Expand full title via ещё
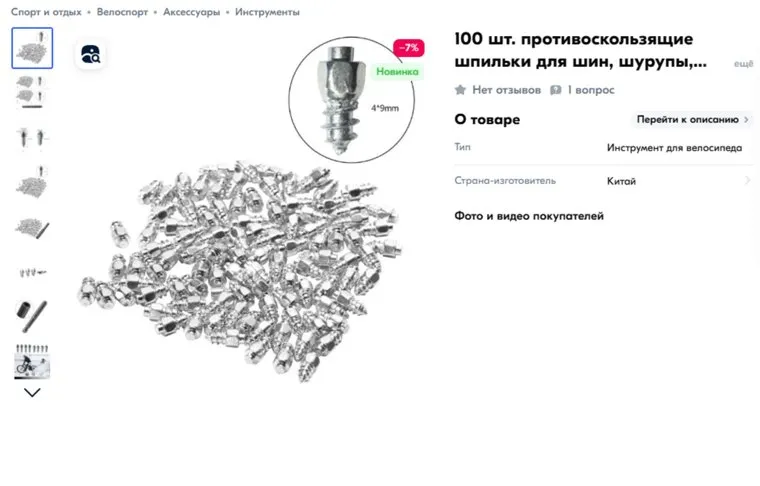The image size is (760, 486). pyautogui.click(x=743, y=64)
